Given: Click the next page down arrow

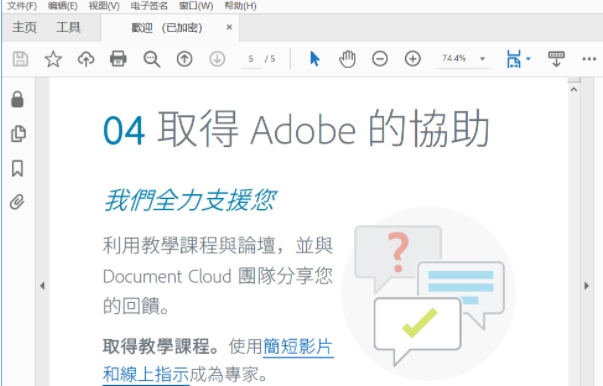Looking at the screenshot, I should 217,59.
